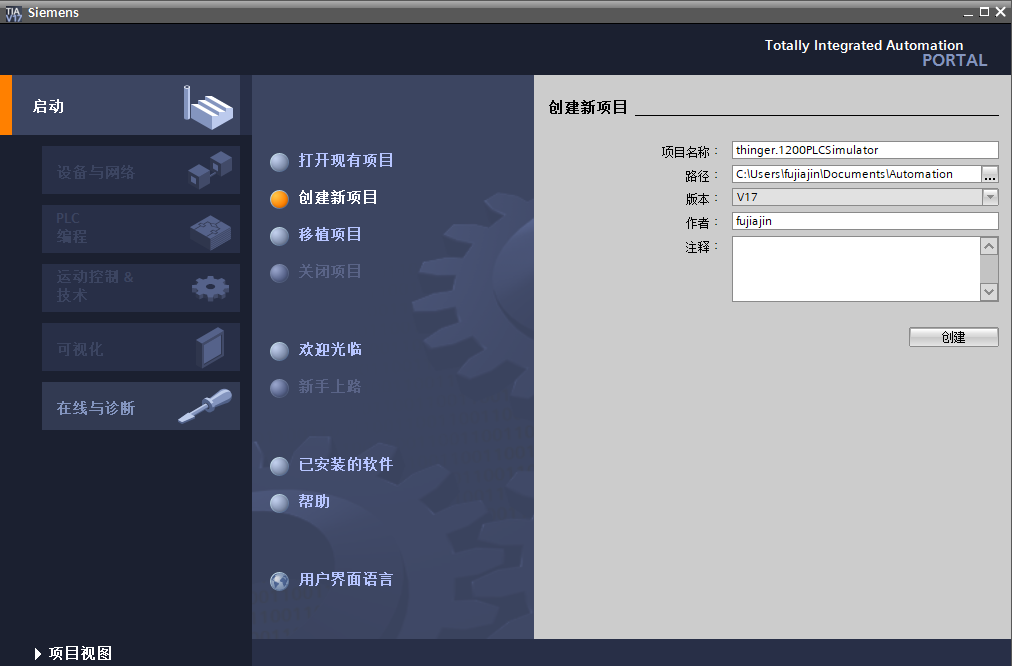This screenshot has width=1014, height=666.
Task: Click the 注释 scrollbar up arrow
Action: tap(989, 246)
